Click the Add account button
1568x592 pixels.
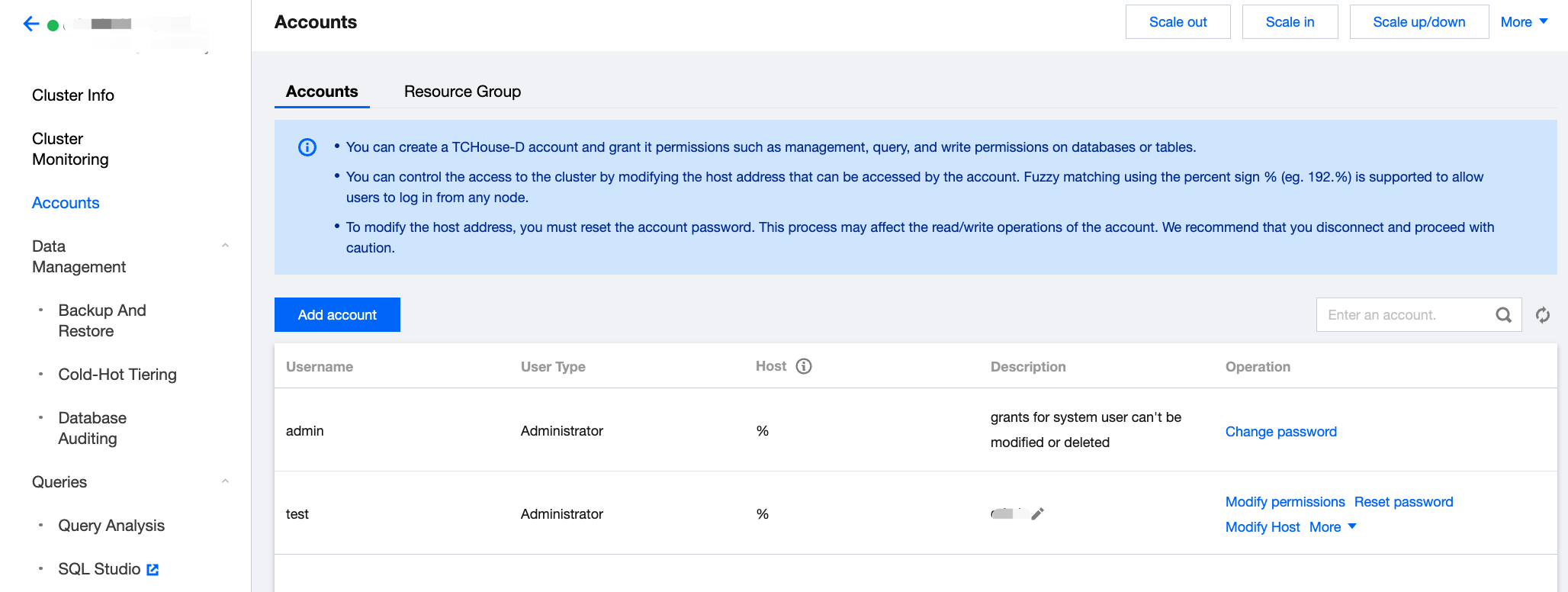pos(337,315)
